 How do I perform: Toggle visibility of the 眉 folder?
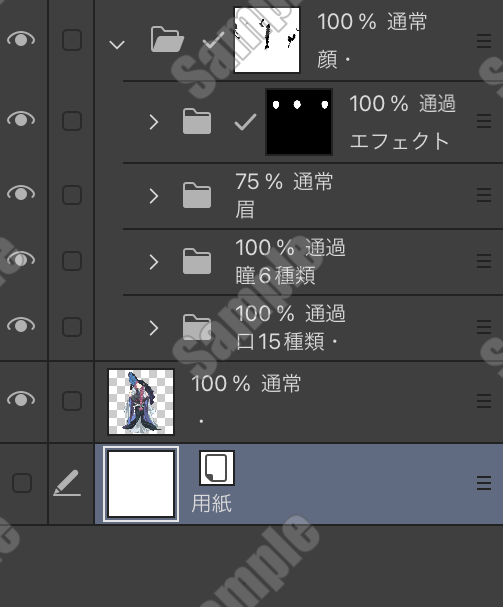(21, 192)
